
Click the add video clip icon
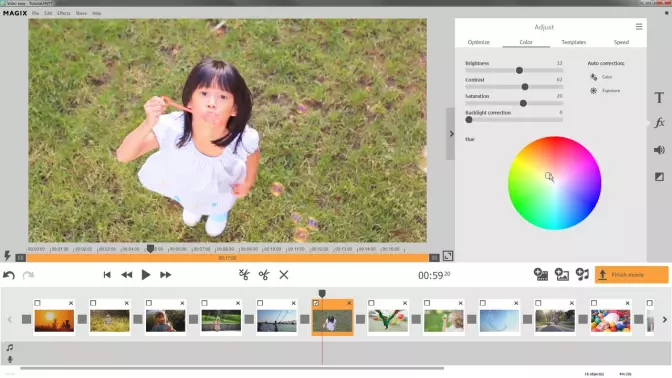click(541, 274)
